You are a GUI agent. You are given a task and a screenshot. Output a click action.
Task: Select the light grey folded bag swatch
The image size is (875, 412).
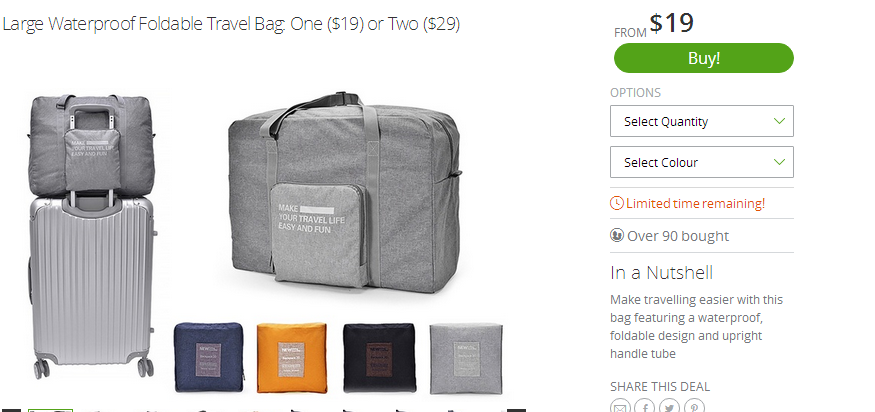point(467,358)
